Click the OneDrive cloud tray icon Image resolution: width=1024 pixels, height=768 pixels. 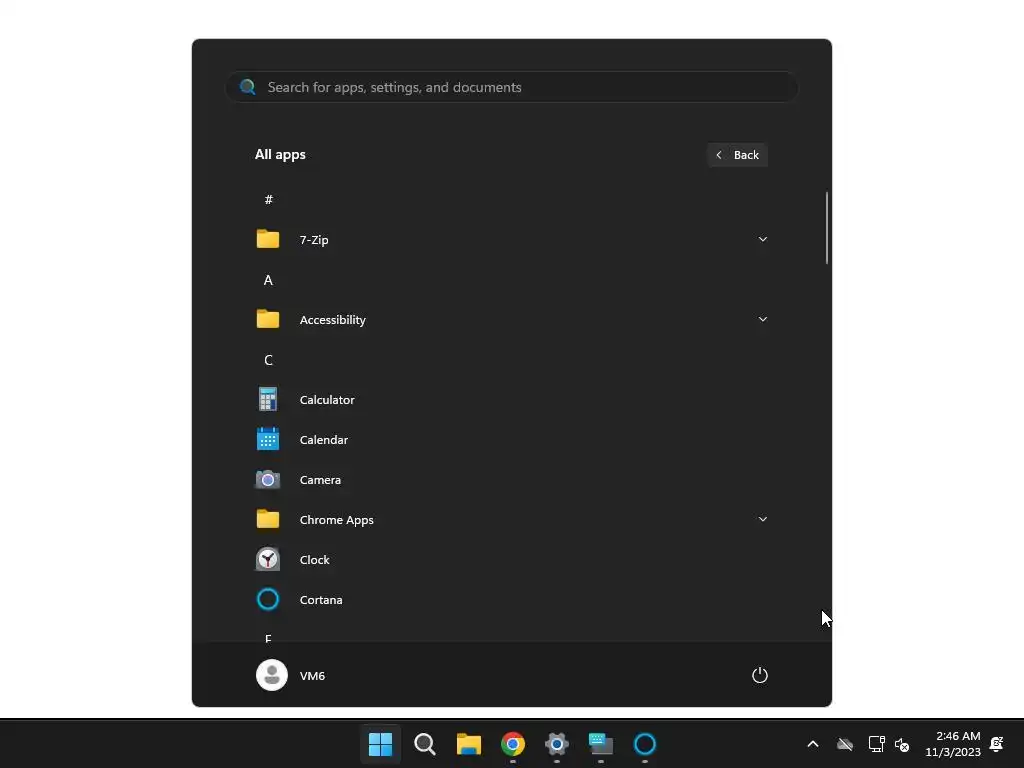click(x=845, y=744)
